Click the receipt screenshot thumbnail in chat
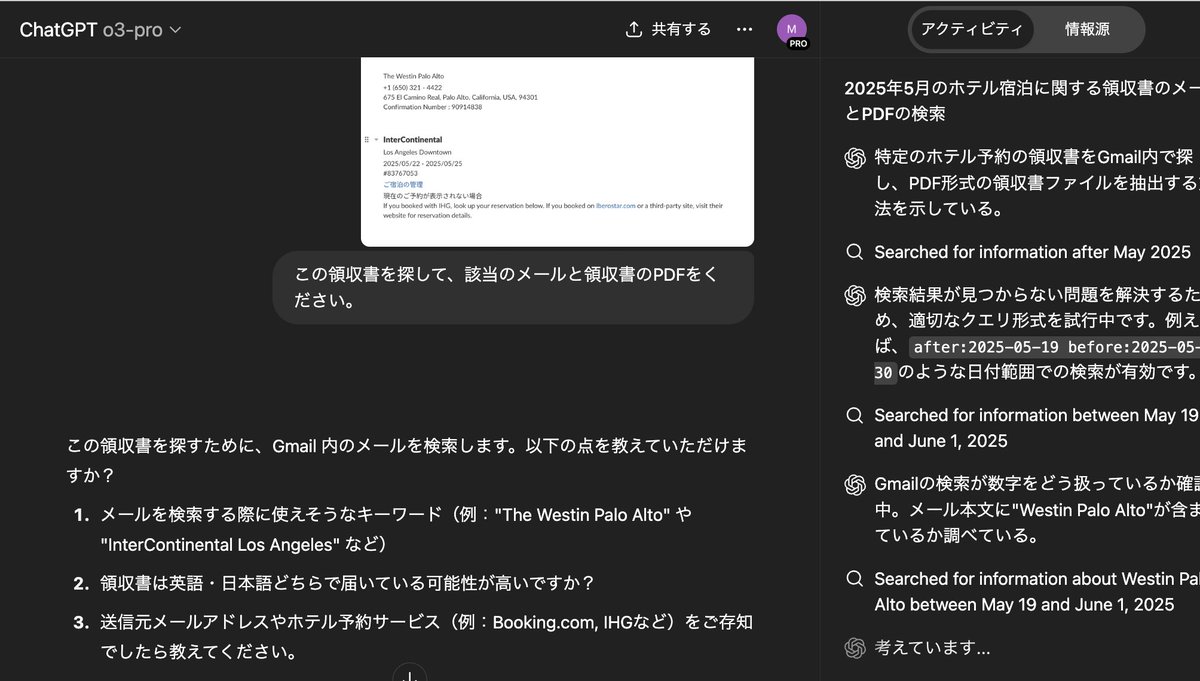This screenshot has width=1200, height=681. click(x=557, y=152)
